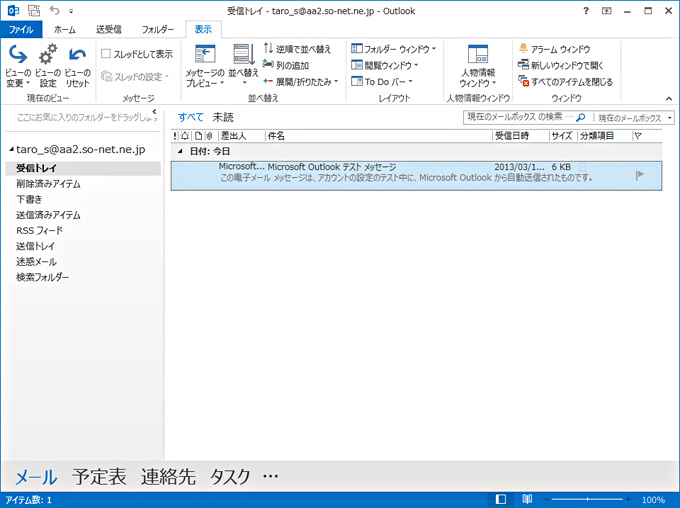
Task: Click the ビューのリセット (Reset View) icon
Action: [x=77, y=56]
